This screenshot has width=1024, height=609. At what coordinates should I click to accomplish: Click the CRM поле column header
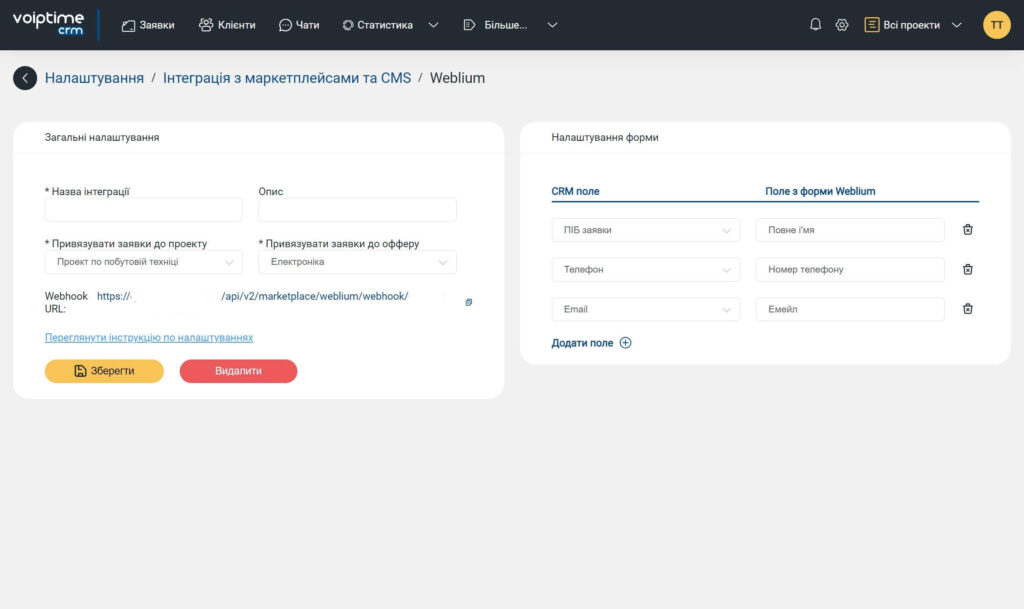point(575,191)
